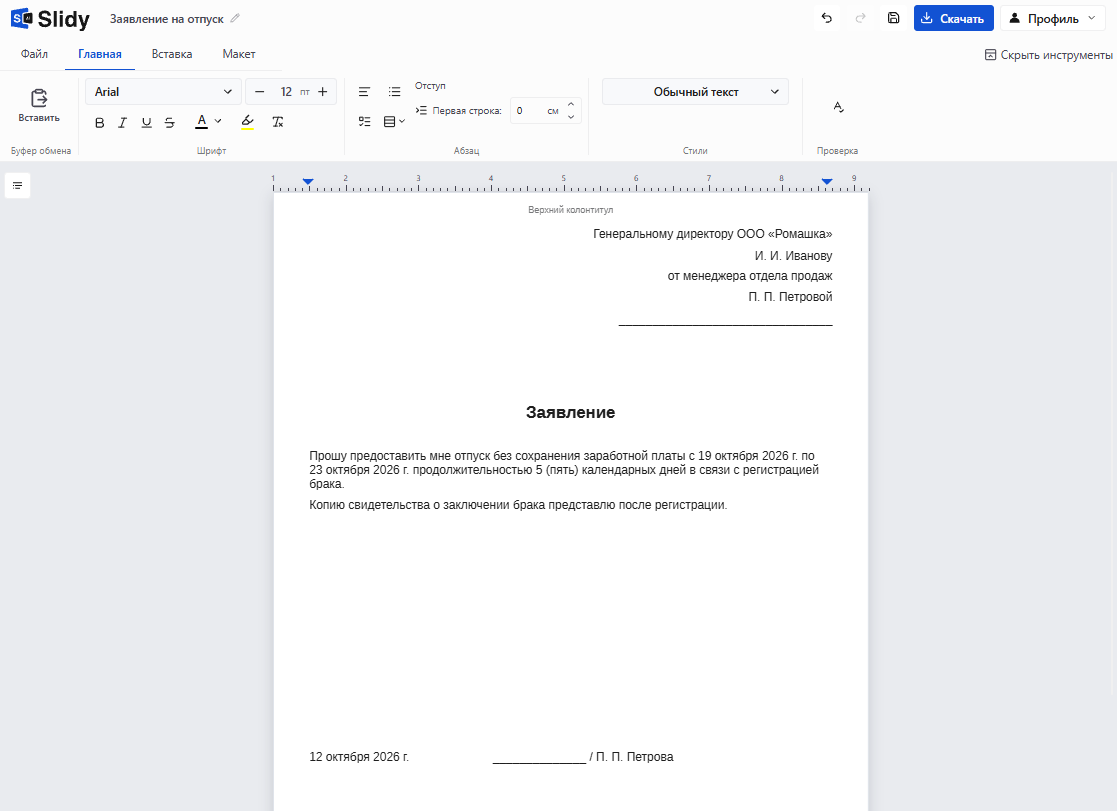Image resolution: width=1117 pixels, height=811 pixels.
Task: Apply strikethrough to text
Action: (x=170, y=123)
